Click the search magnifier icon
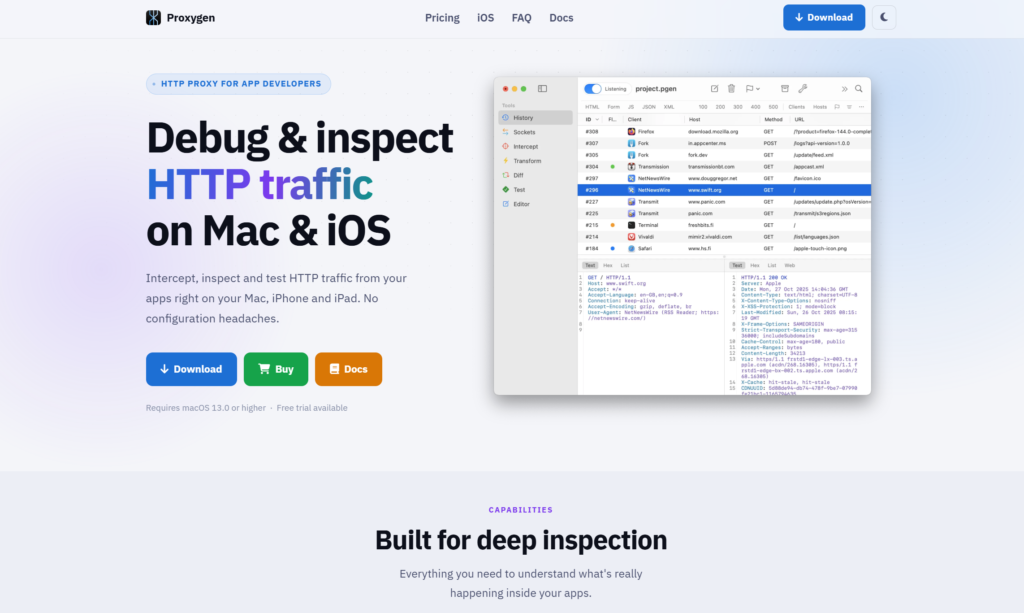This screenshot has width=1024, height=613. point(858,89)
